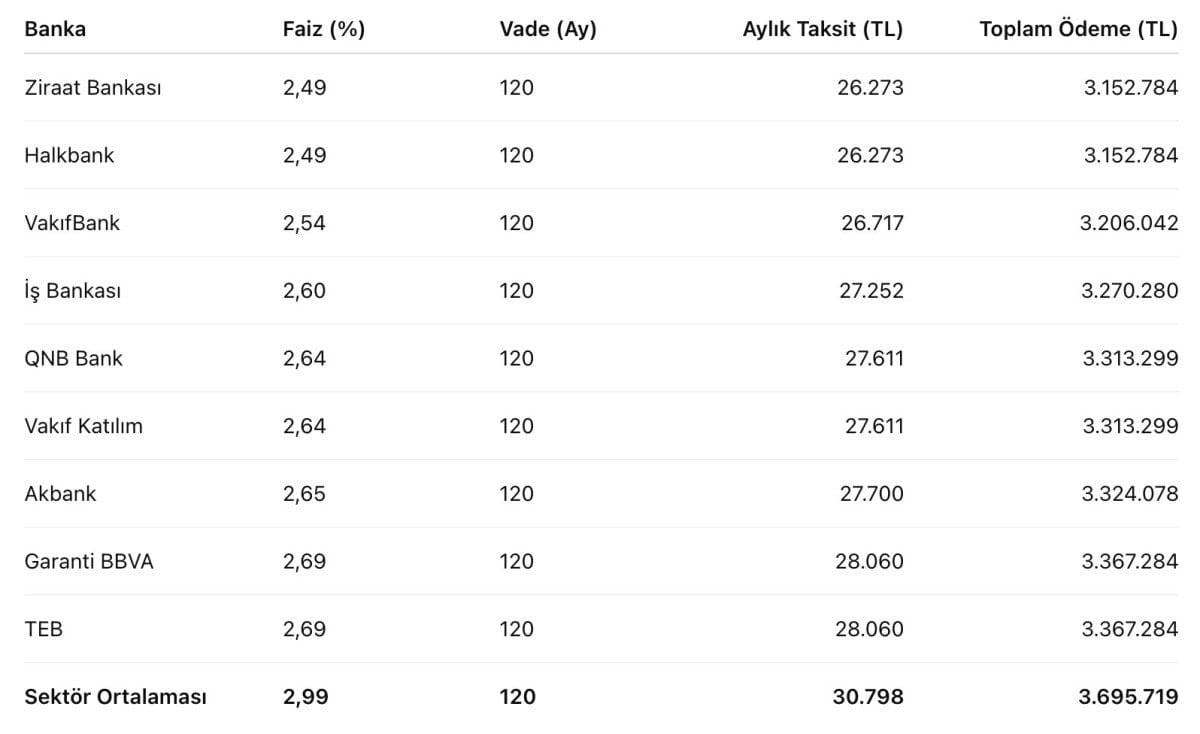1200x734 pixels.
Task: Click the Aylık Taksit (TL) header
Action: coord(822,29)
